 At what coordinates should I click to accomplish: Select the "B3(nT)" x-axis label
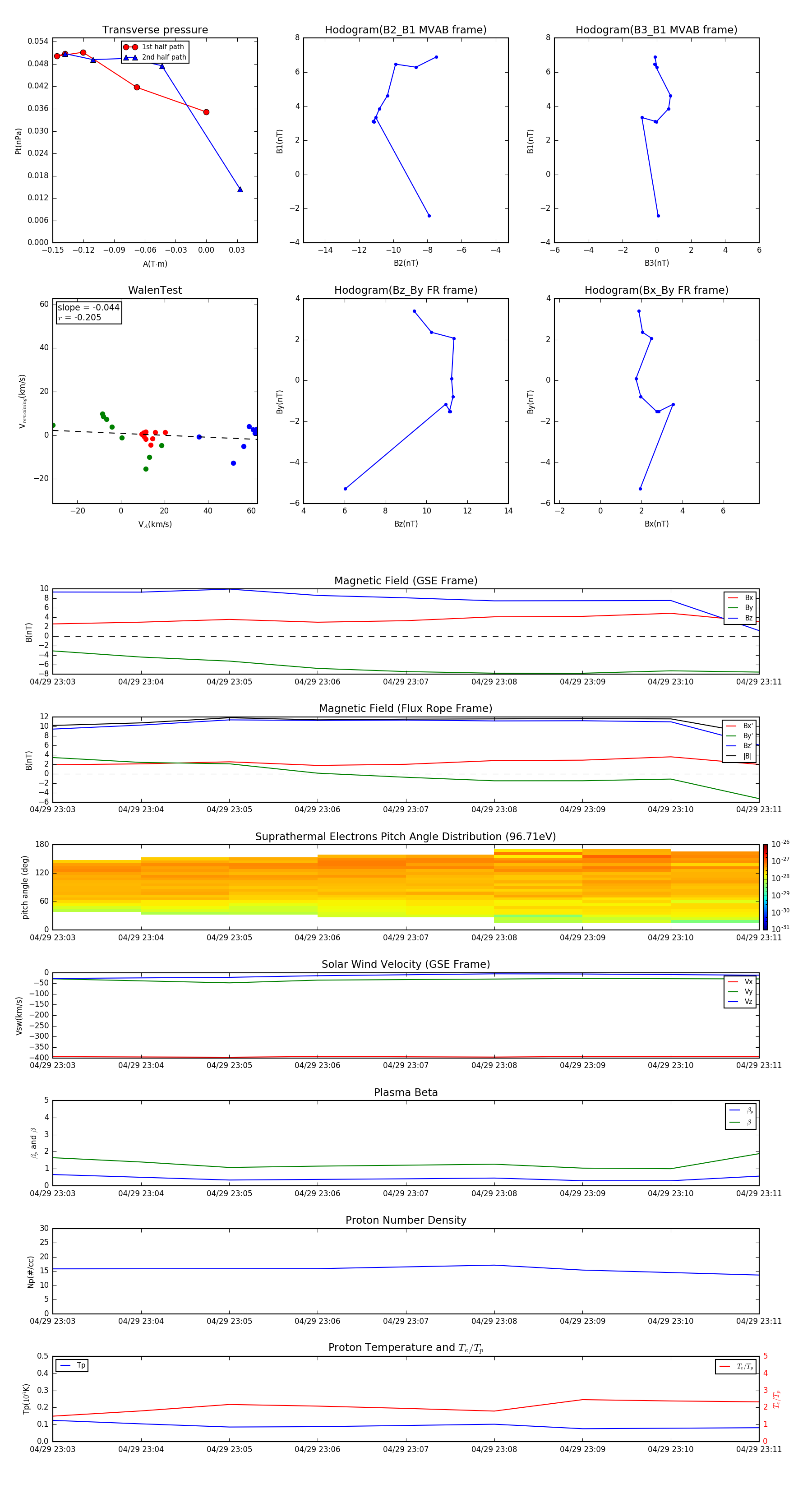(x=656, y=263)
